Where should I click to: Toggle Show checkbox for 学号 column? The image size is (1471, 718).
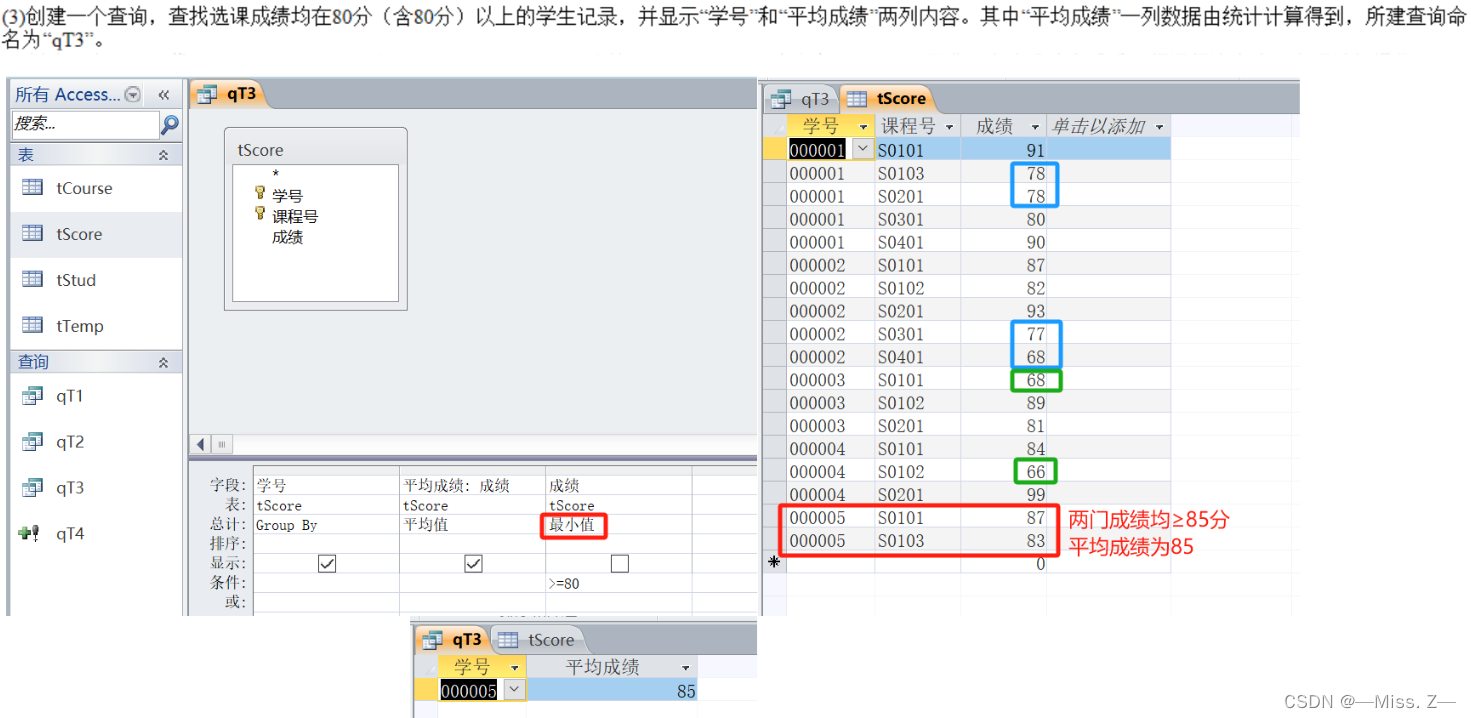coord(326,564)
